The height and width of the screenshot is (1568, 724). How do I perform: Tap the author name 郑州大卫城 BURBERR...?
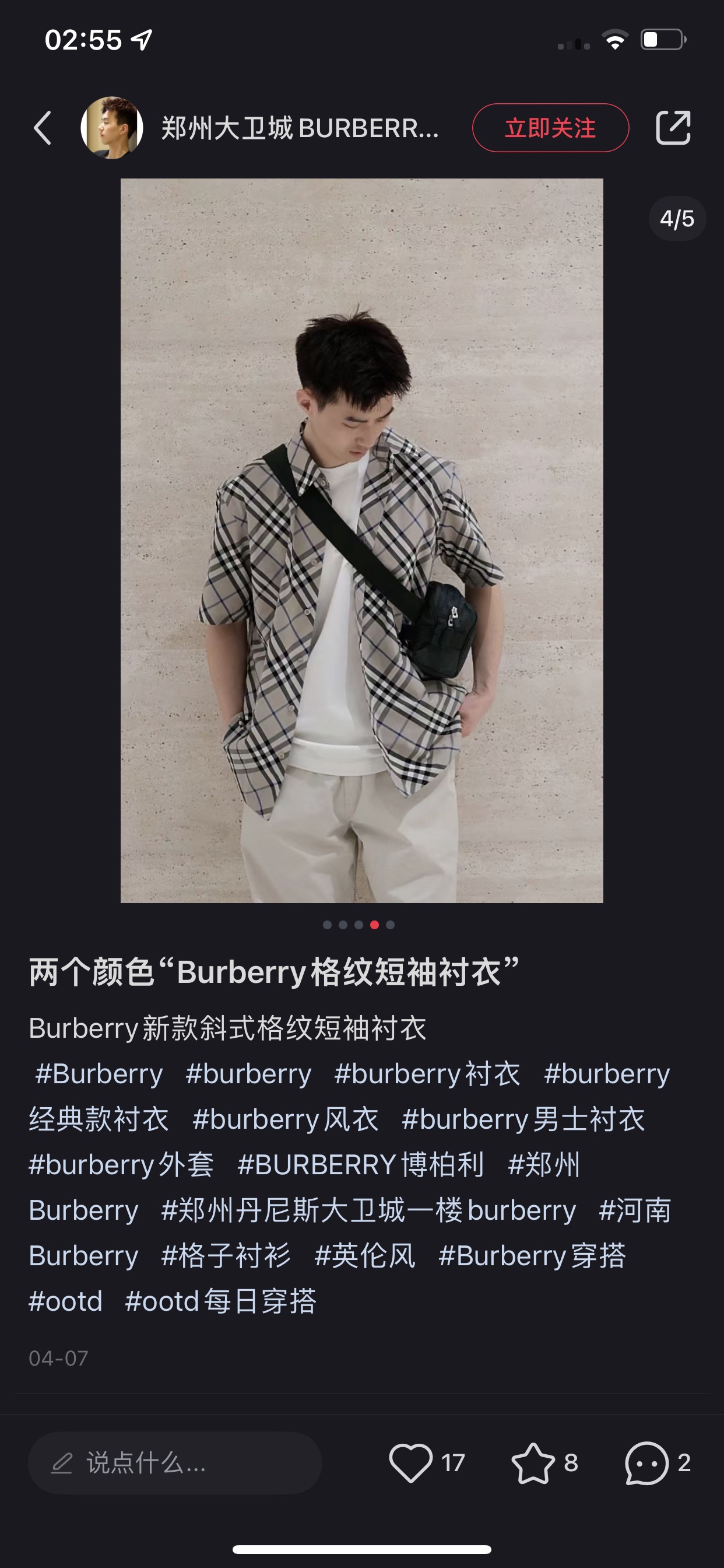pyautogui.click(x=300, y=128)
